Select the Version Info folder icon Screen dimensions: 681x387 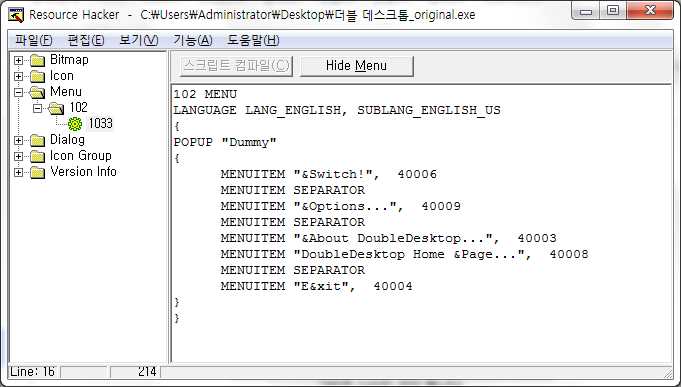38,172
